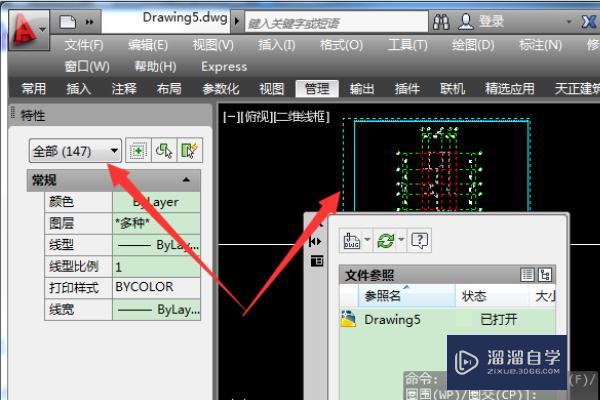Switch to the 注释 ribbon tab

(x=124, y=89)
